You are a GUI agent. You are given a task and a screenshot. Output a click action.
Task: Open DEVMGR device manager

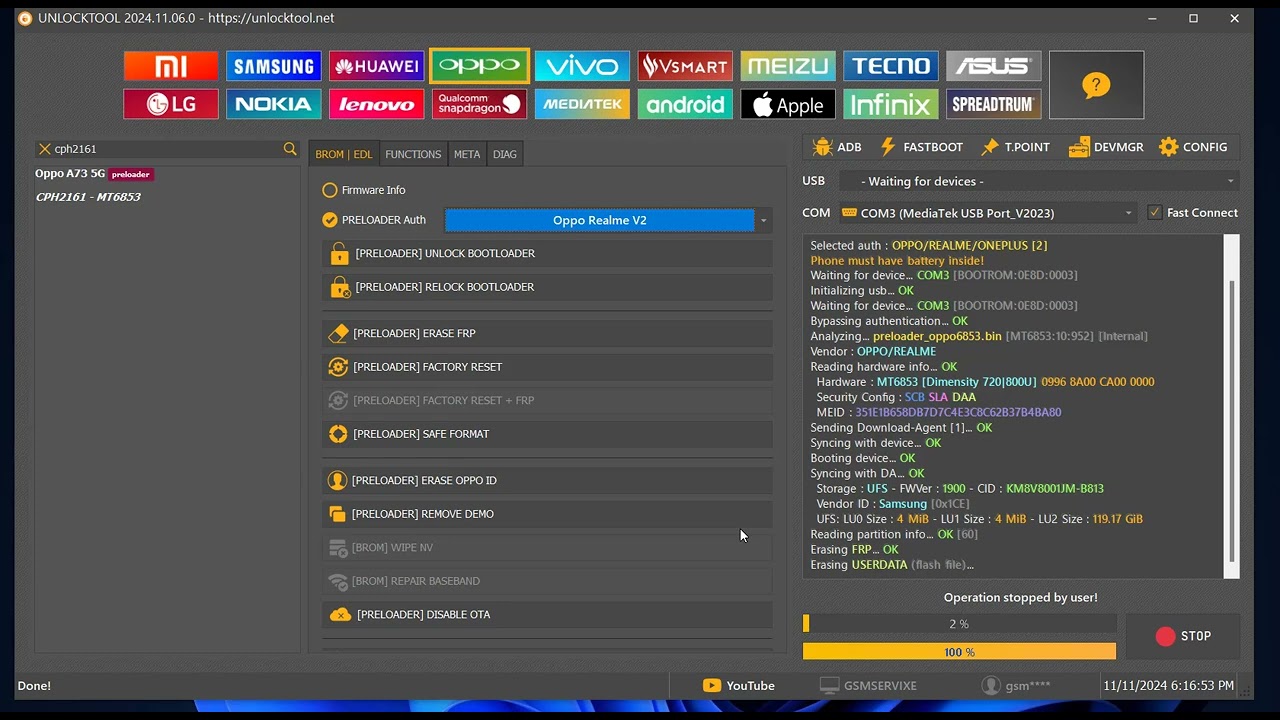(1106, 147)
